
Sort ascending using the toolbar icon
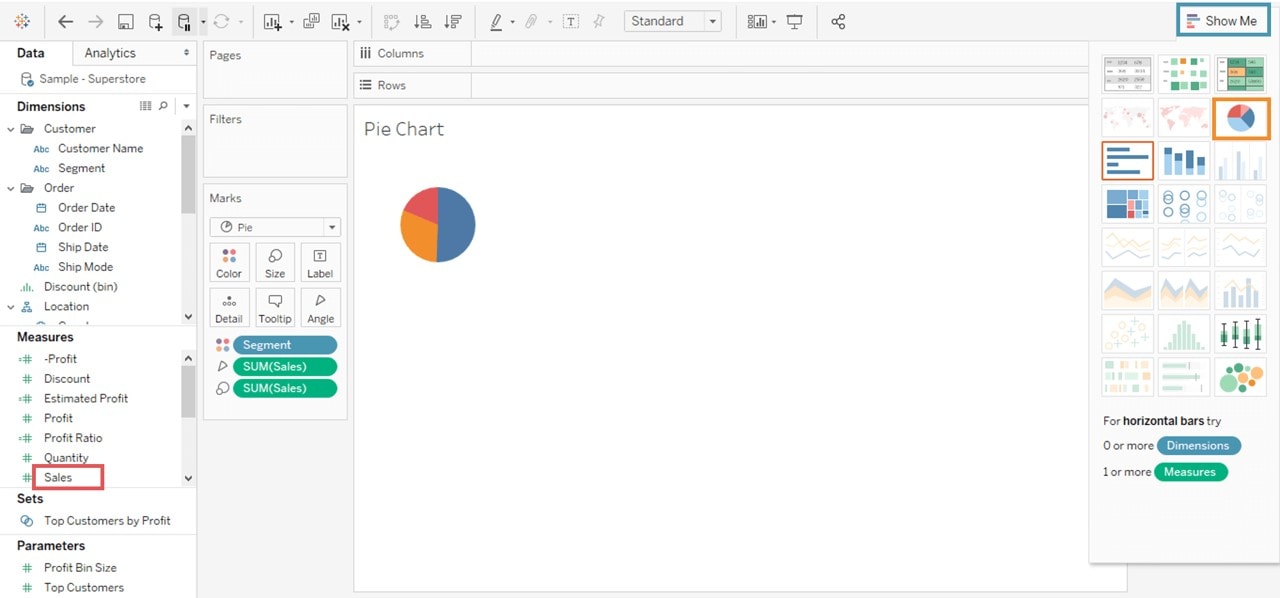click(x=422, y=21)
